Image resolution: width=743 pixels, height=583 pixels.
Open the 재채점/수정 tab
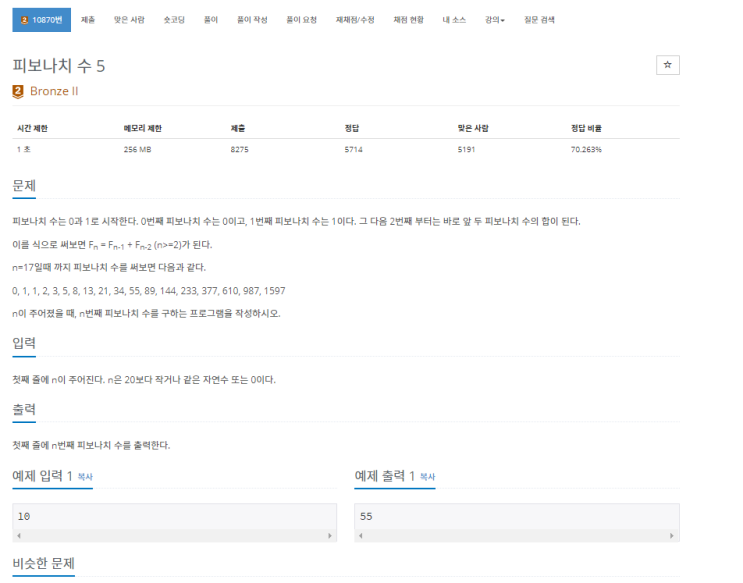pos(355,20)
